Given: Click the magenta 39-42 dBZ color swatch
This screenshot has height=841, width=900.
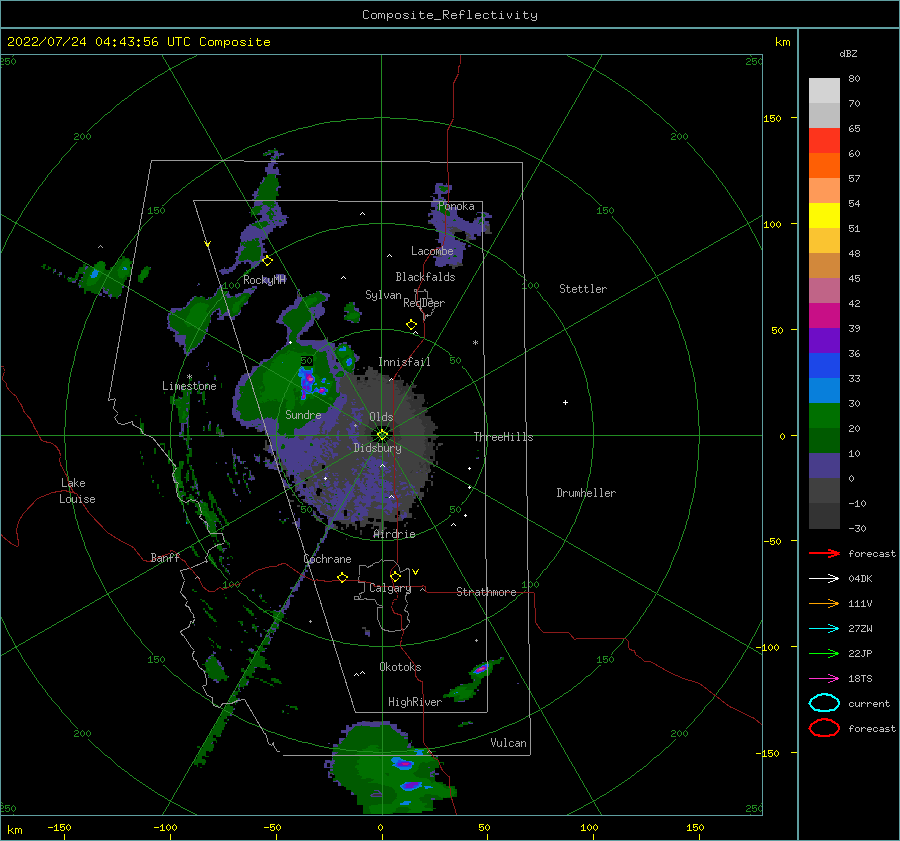Looking at the screenshot, I should [824, 316].
